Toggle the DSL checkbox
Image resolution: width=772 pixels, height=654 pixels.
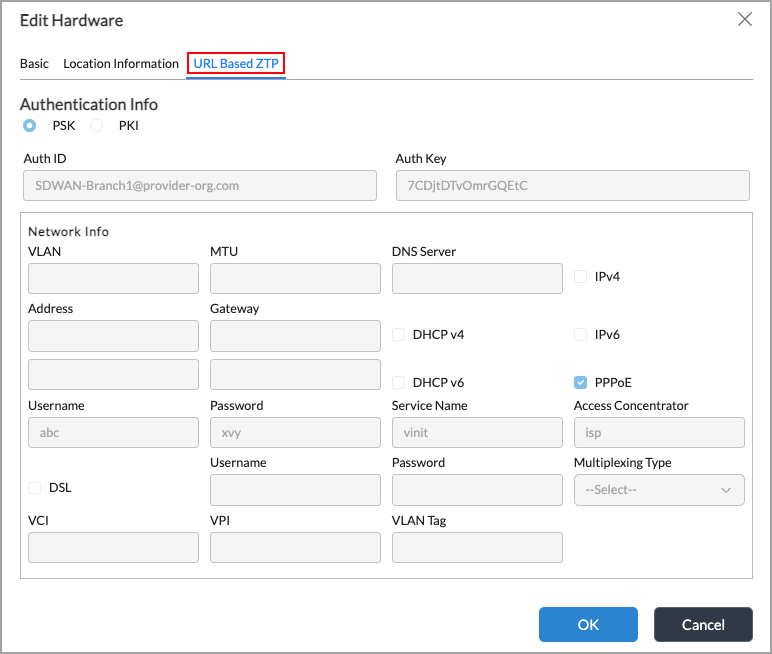[35, 488]
